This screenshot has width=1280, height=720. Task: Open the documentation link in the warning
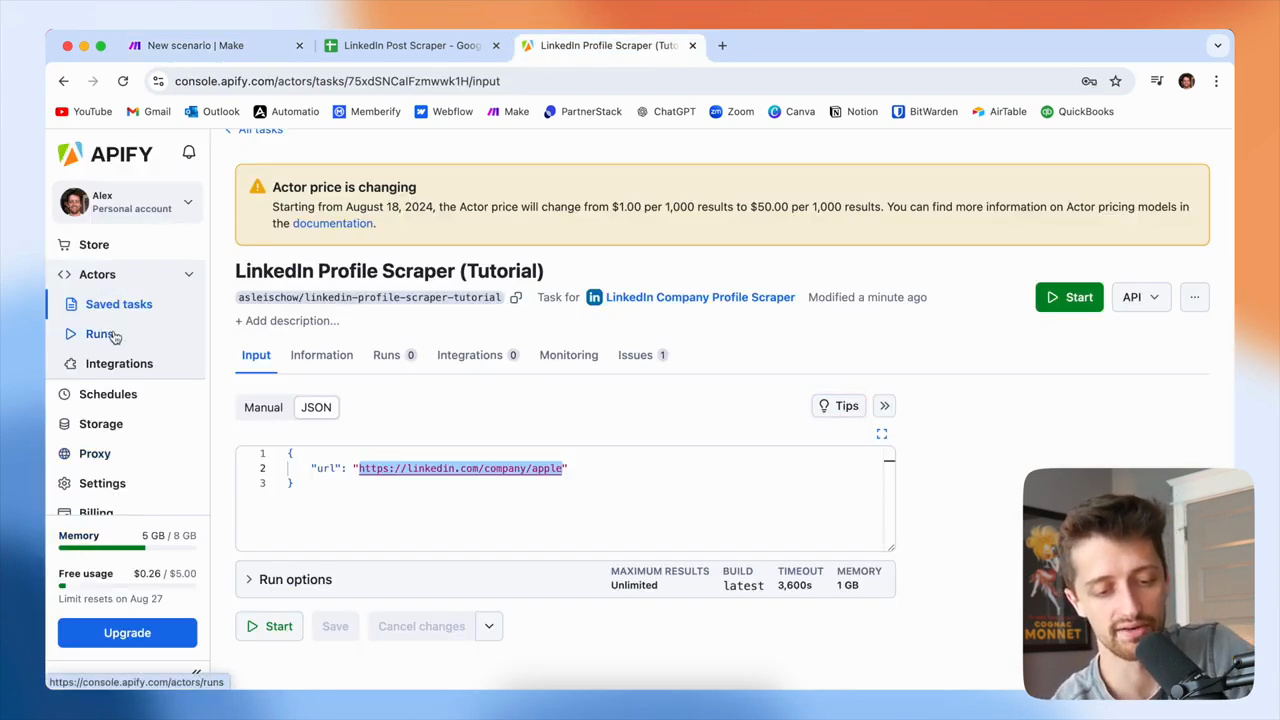333,223
